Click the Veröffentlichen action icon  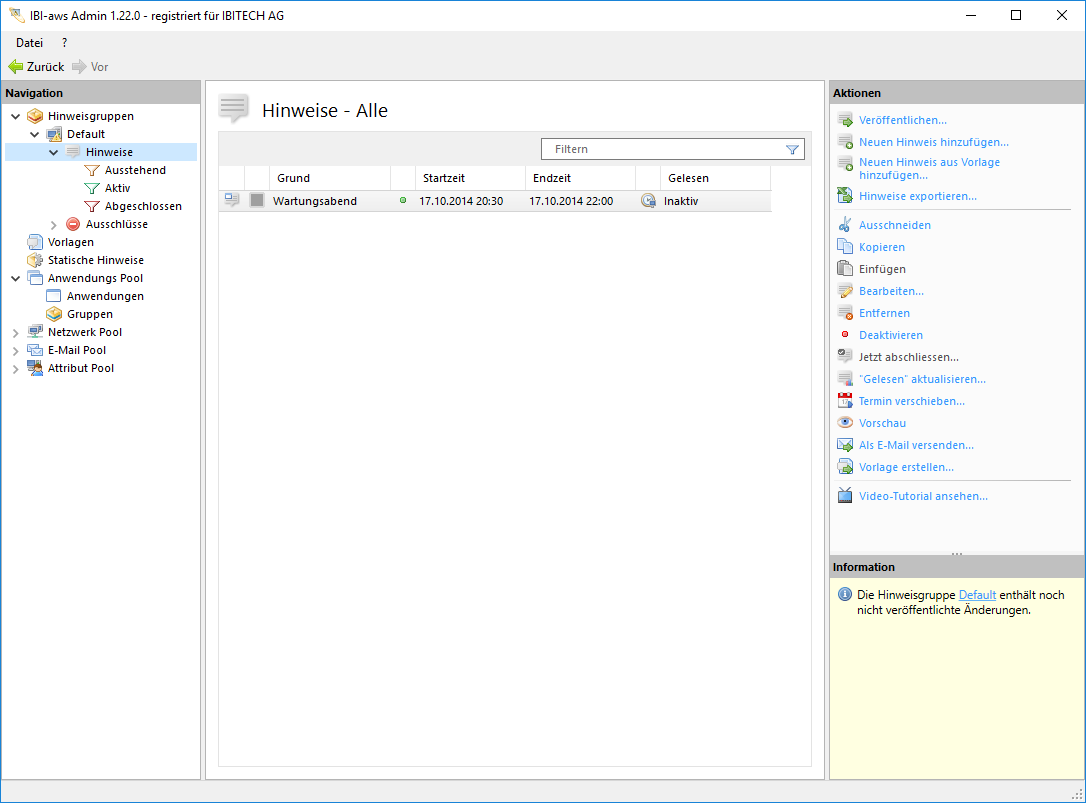coord(845,120)
